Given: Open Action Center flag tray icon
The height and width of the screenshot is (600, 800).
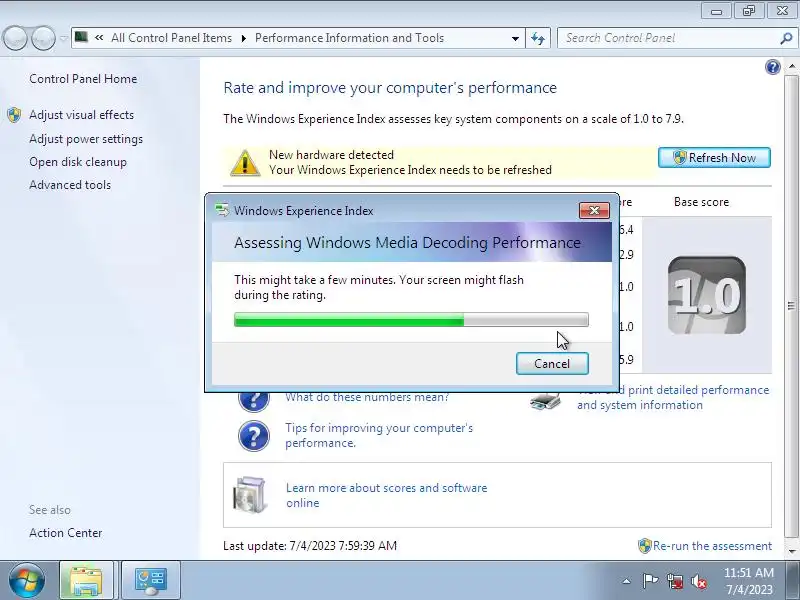Looking at the screenshot, I should click(x=651, y=581).
